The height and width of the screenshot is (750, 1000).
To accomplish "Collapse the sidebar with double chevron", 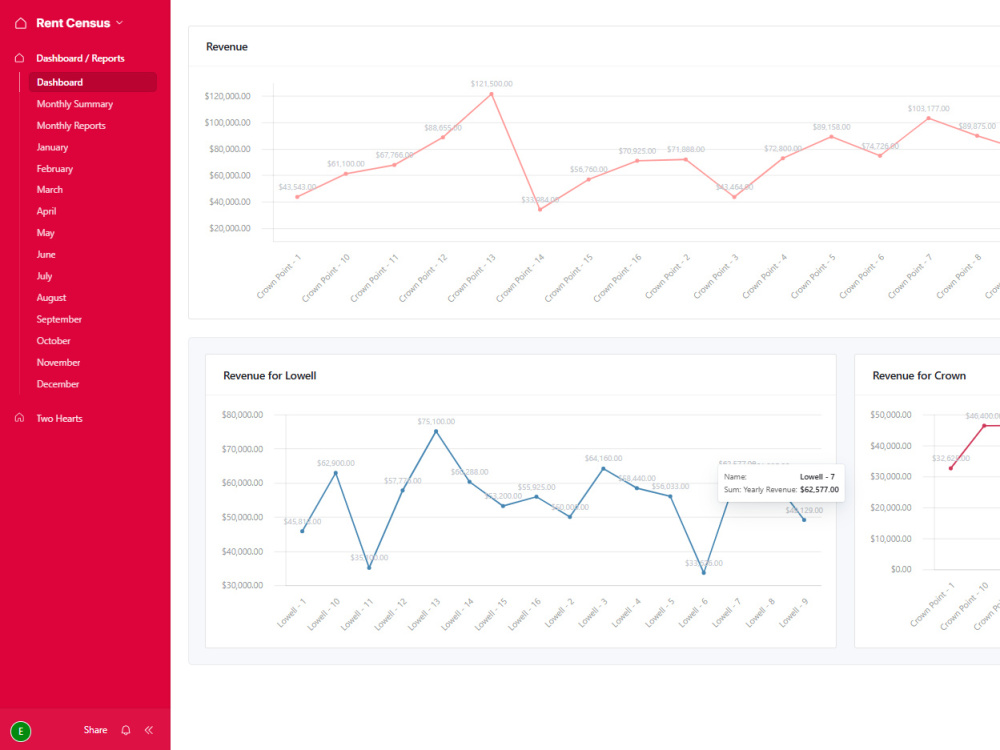I will (149, 730).
